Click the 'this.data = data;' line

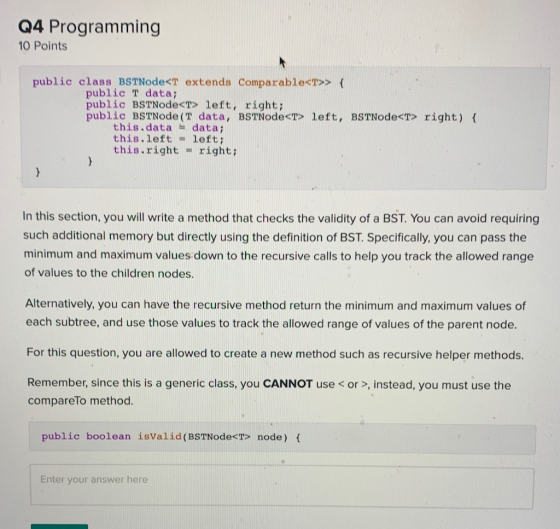[x=169, y=128]
